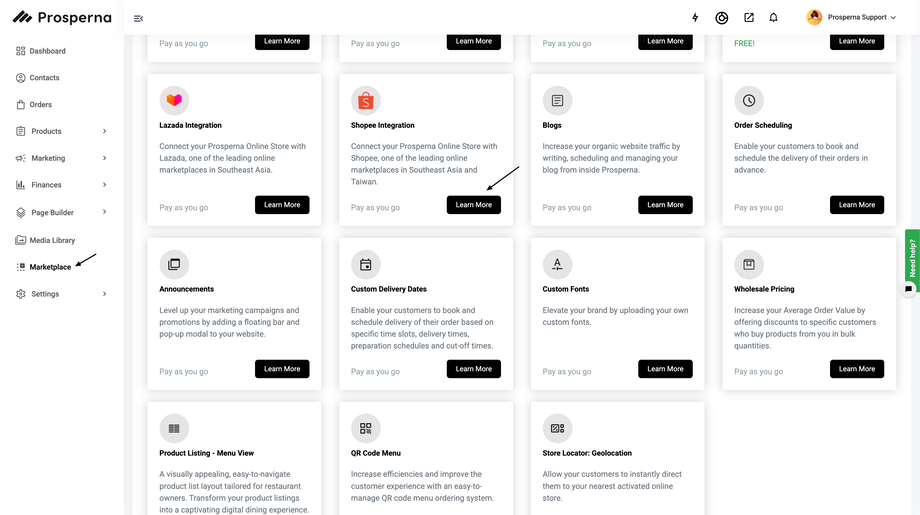Expand the Marketing submenu chevron

pyautogui.click(x=105, y=158)
